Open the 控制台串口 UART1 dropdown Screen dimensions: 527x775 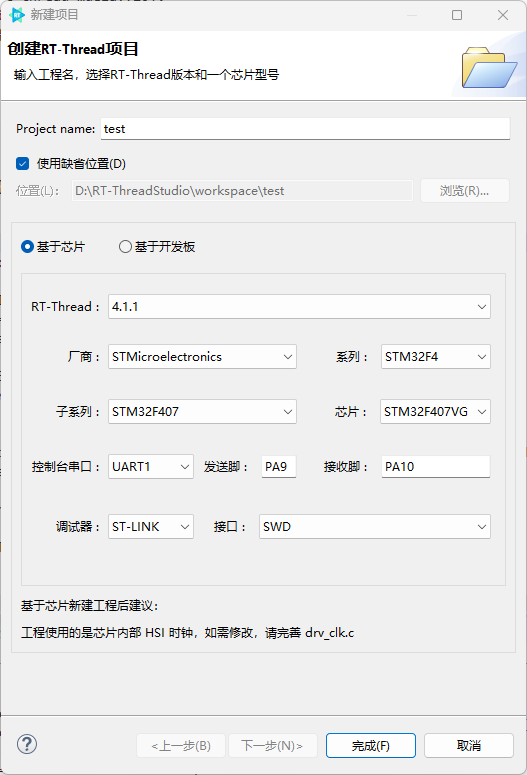coord(151,467)
